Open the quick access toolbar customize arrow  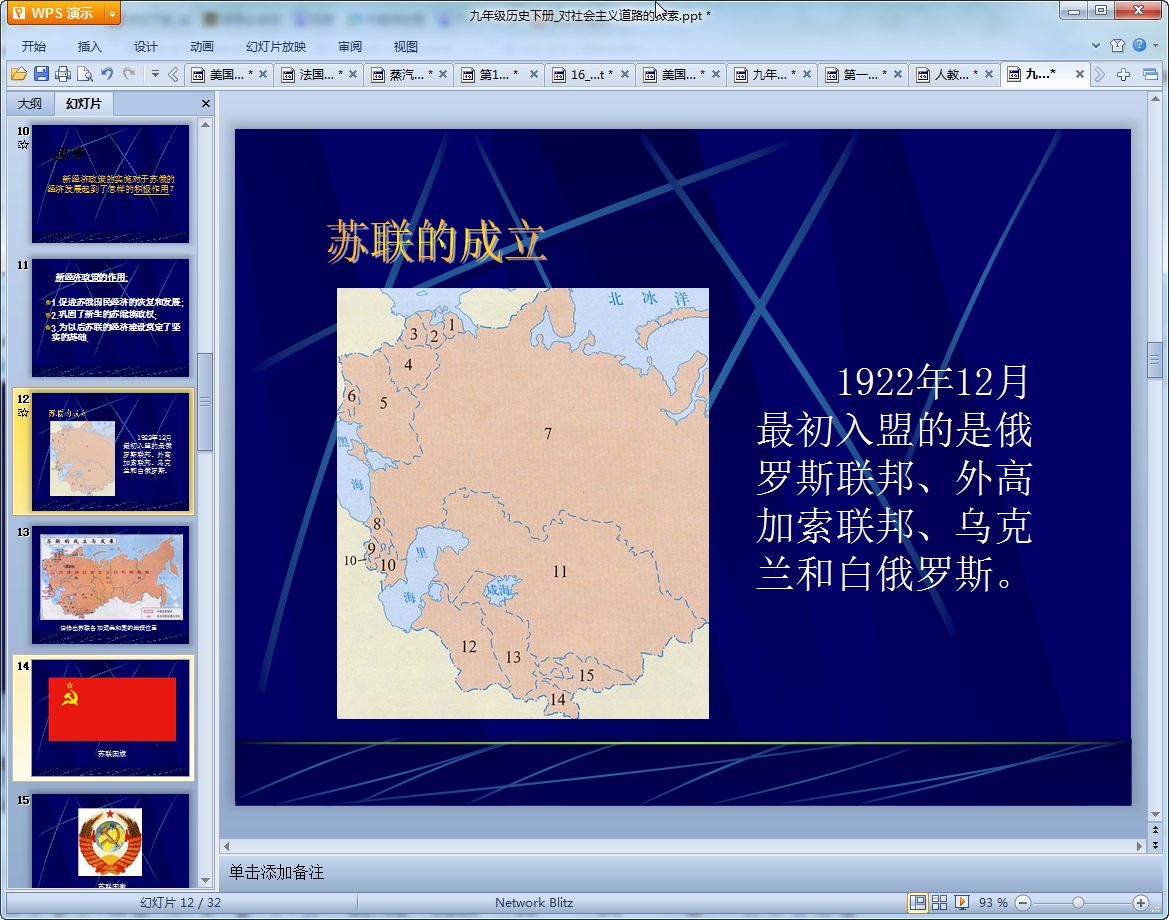pyautogui.click(x=155, y=73)
